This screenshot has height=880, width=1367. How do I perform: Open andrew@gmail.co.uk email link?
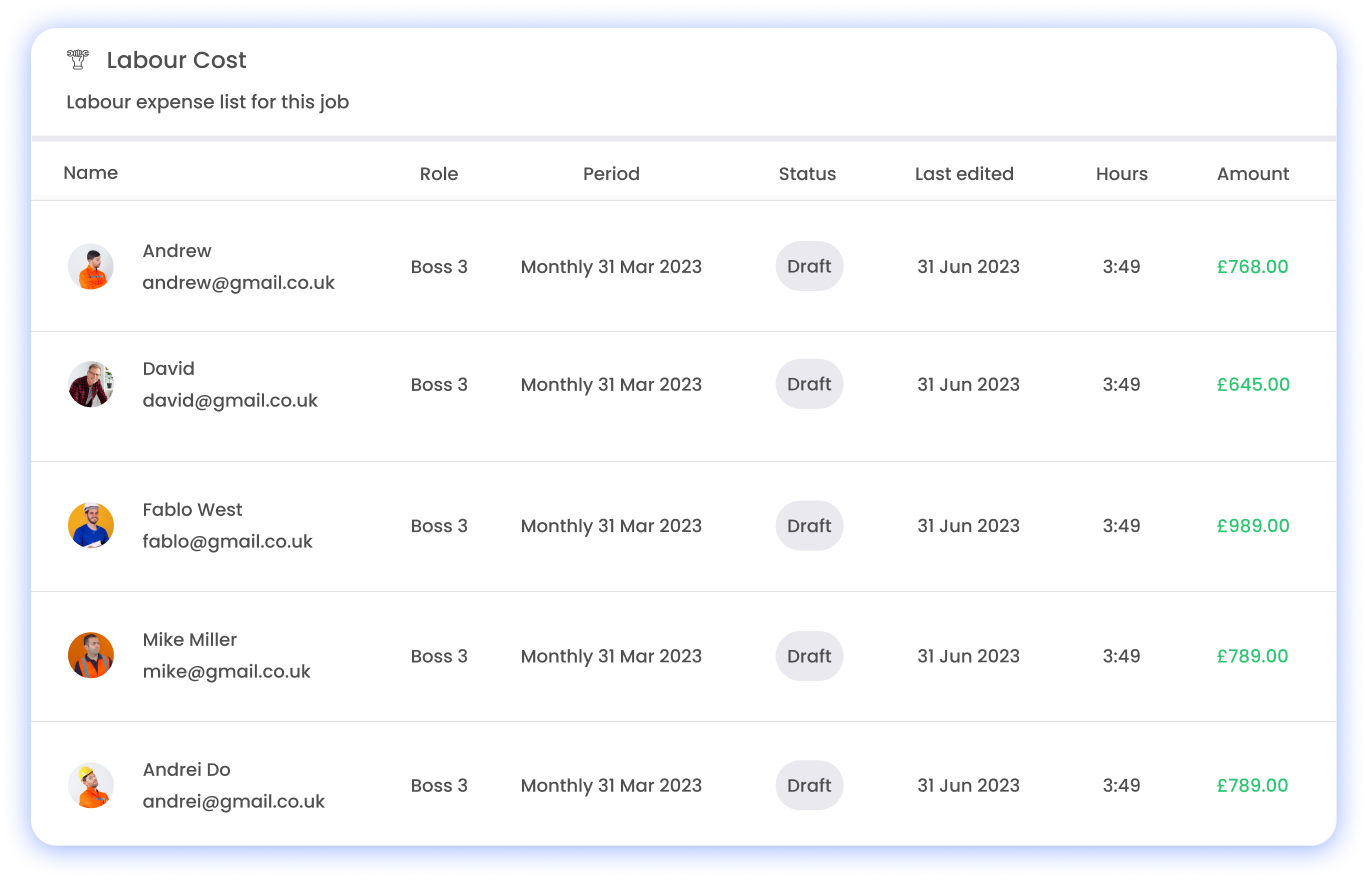[x=238, y=283]
